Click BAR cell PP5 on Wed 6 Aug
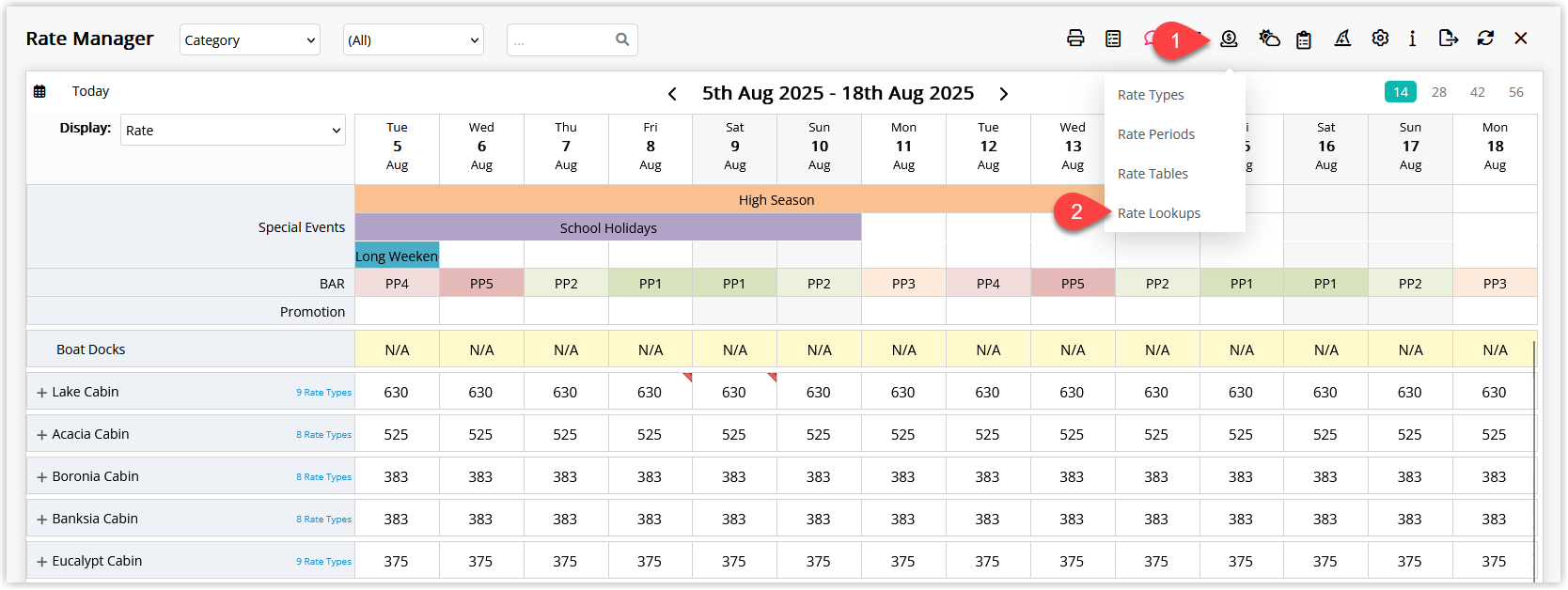This screenshot has width=1568, height=590. click(x=481, y=283)
